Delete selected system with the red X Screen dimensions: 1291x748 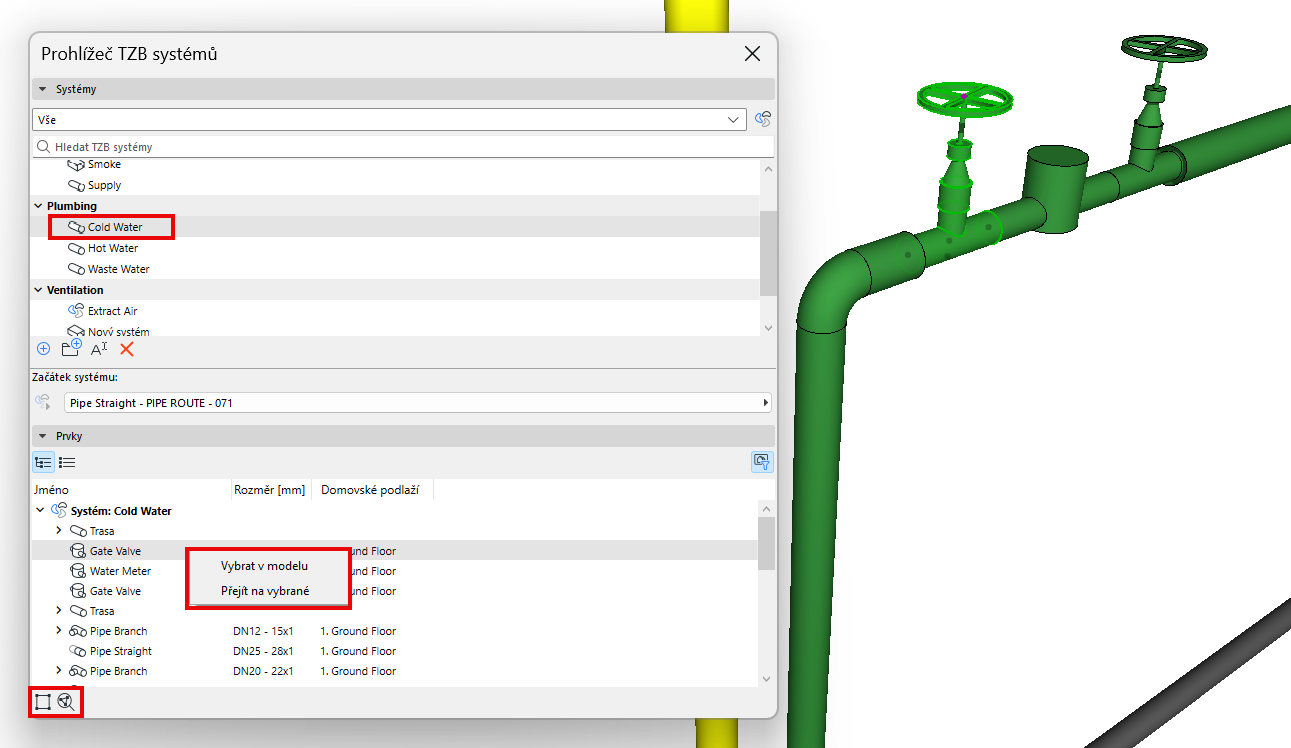point(127,349)
